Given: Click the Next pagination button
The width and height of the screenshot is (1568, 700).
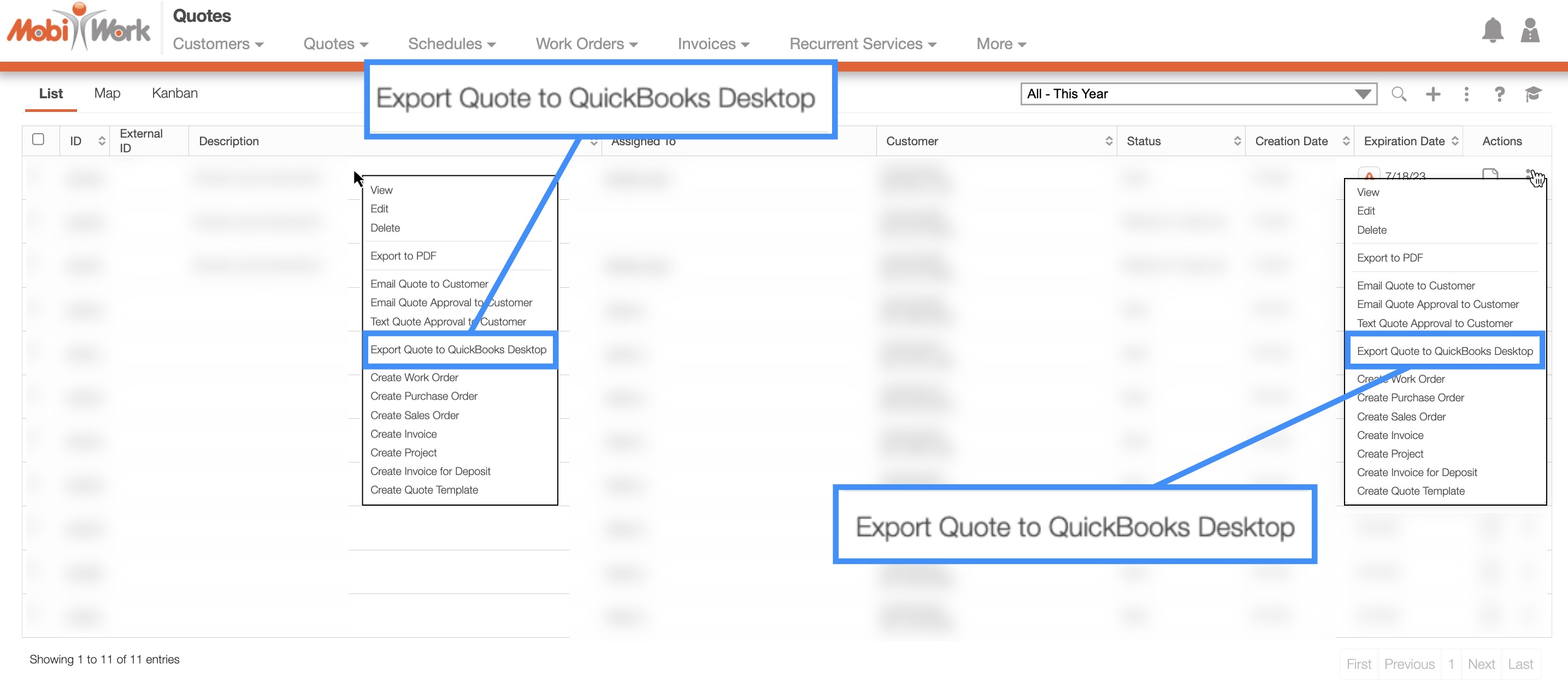Looking at the screenshot, I should (1481, 664).
